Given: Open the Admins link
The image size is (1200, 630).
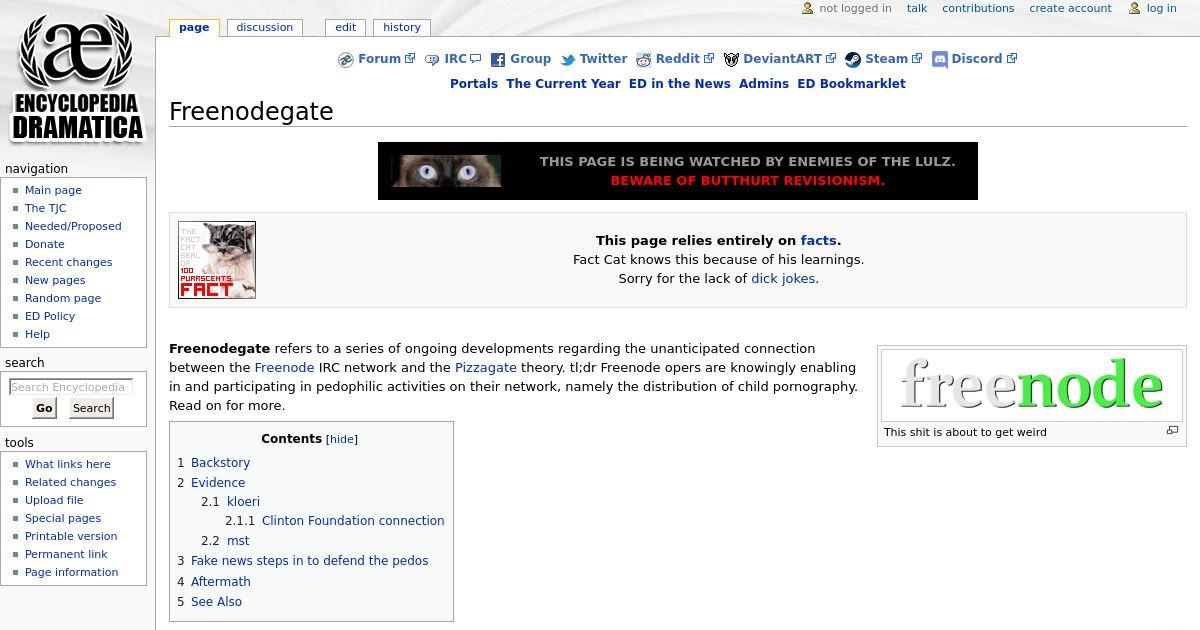Looking at the screenshot, I should pos(764,84).
